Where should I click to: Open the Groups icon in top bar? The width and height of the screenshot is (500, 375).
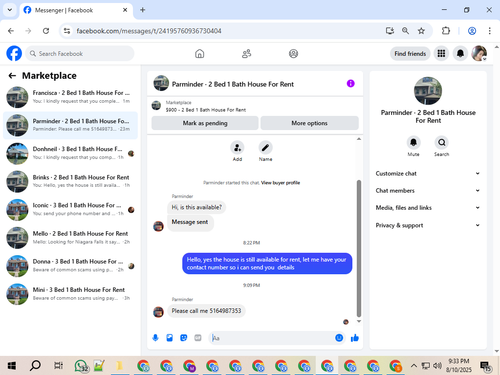click(x=293, y=53)
